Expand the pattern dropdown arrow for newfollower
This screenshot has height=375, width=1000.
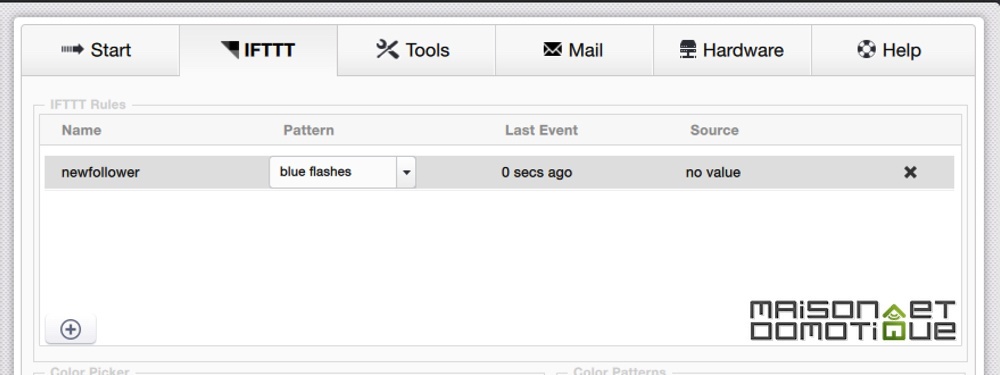pyautogui.click(x=406, y=172)
